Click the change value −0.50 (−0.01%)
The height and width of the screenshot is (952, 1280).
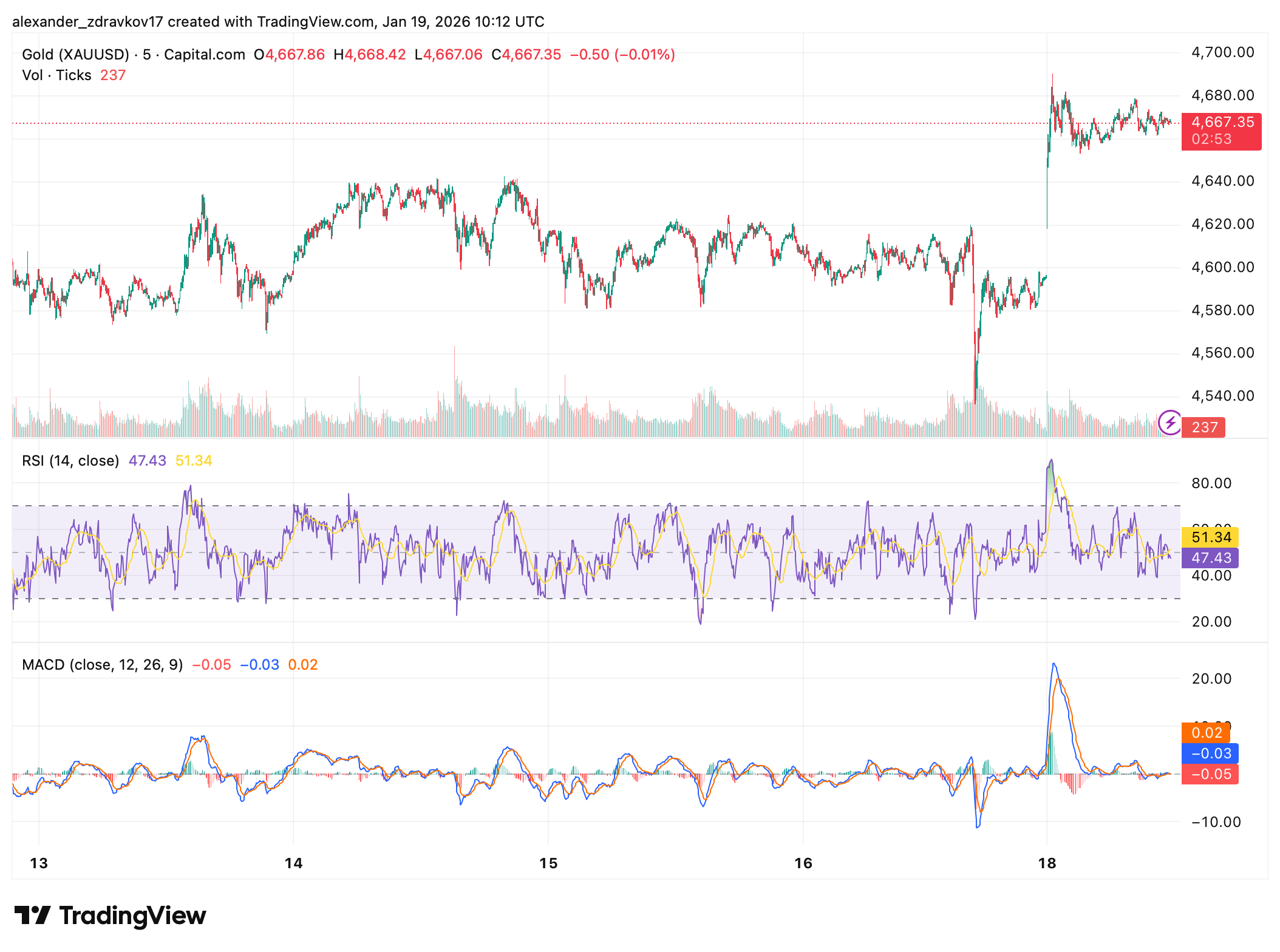622,55
